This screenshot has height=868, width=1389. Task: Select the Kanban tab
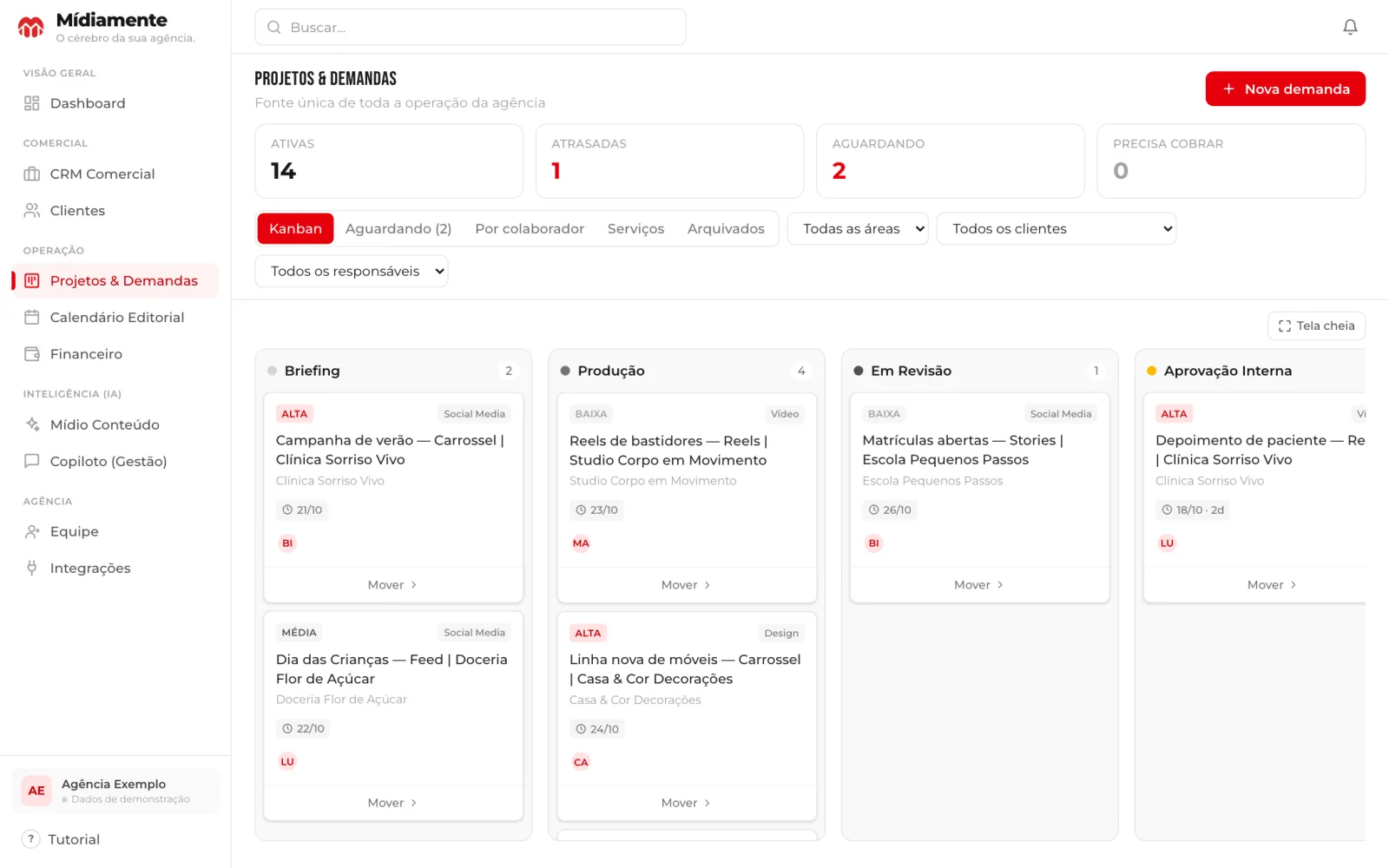tap(295, 228)
